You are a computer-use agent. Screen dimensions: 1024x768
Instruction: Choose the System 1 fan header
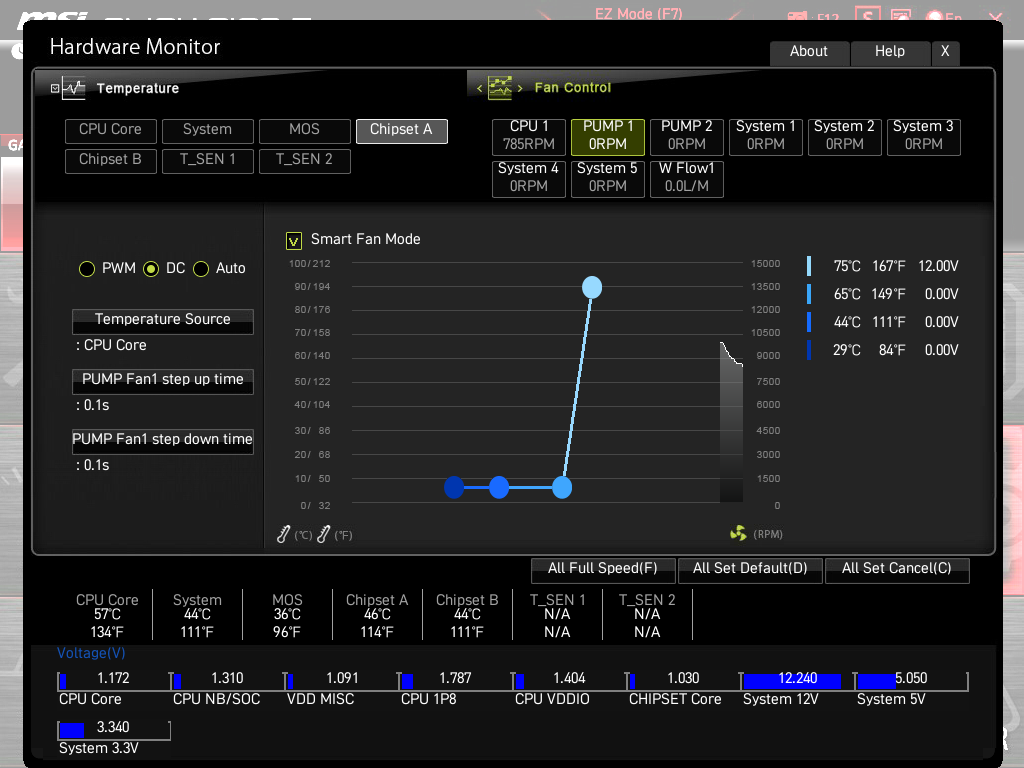(766, 136)
